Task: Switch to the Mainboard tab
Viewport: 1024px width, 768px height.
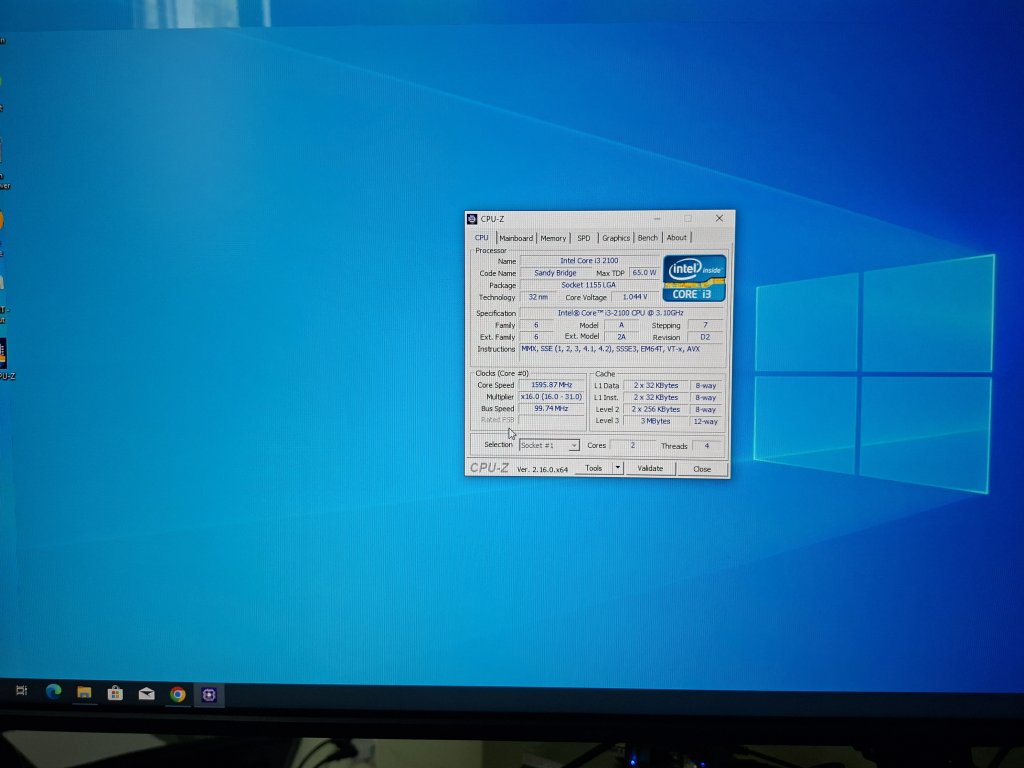Action: [x=516, y=238]
